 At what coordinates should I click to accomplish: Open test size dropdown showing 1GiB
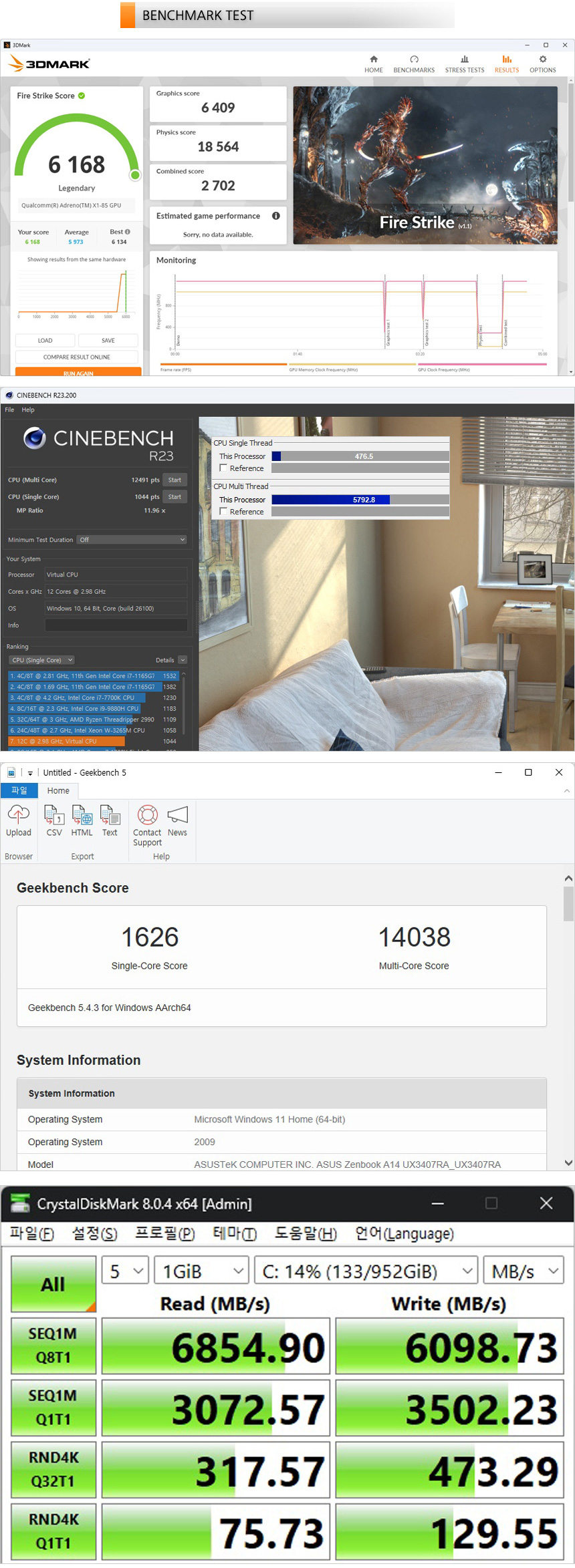coord(202,1271)
